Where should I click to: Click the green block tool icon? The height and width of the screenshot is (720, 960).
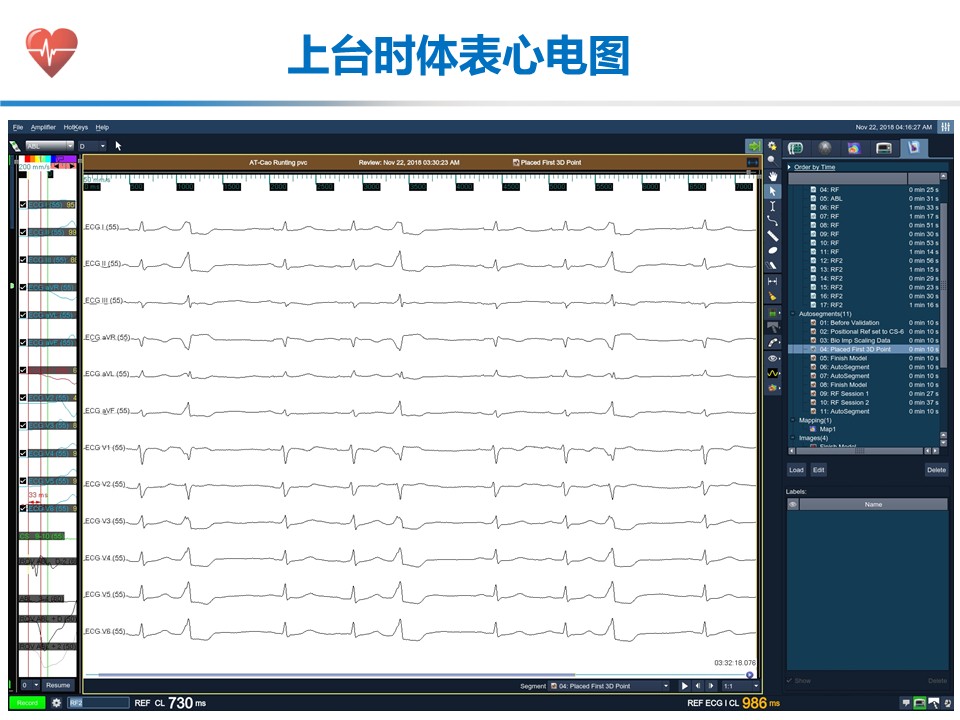[x=773, y=313]
